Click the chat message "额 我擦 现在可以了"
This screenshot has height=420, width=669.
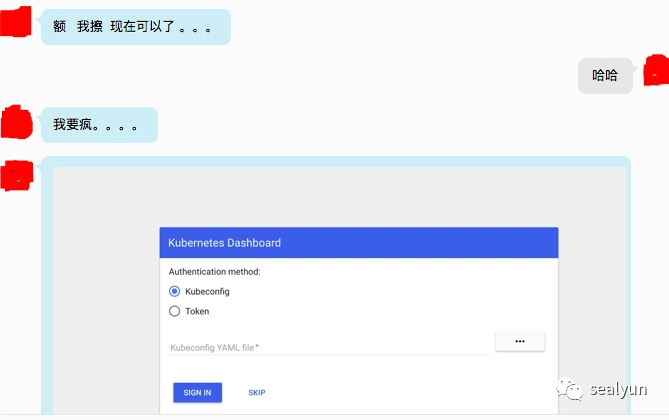click(x=136, y=27)
